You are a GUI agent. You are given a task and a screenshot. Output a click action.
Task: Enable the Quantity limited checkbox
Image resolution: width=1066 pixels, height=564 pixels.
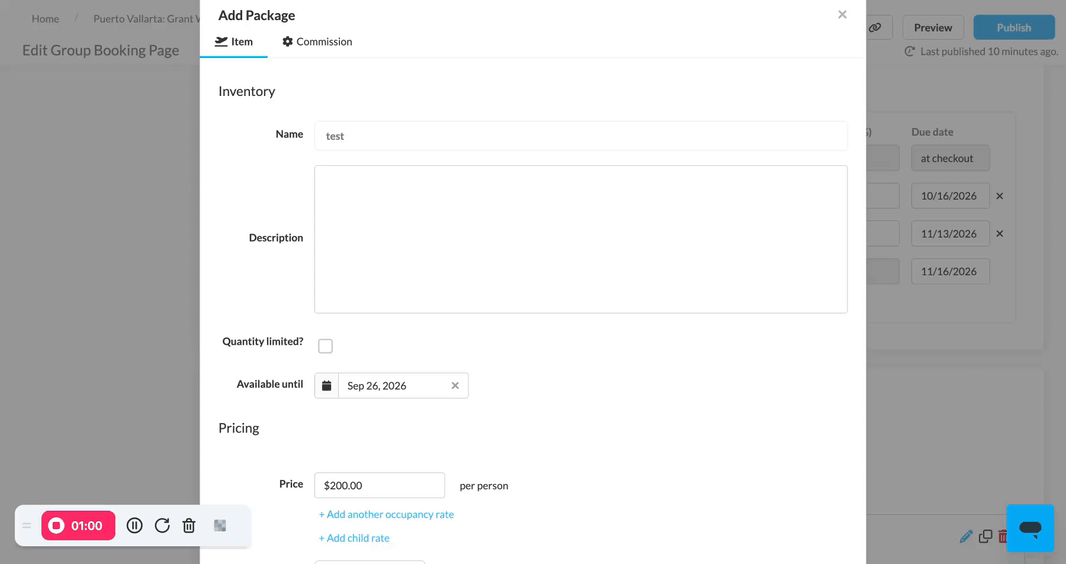[x=326, y=346]
